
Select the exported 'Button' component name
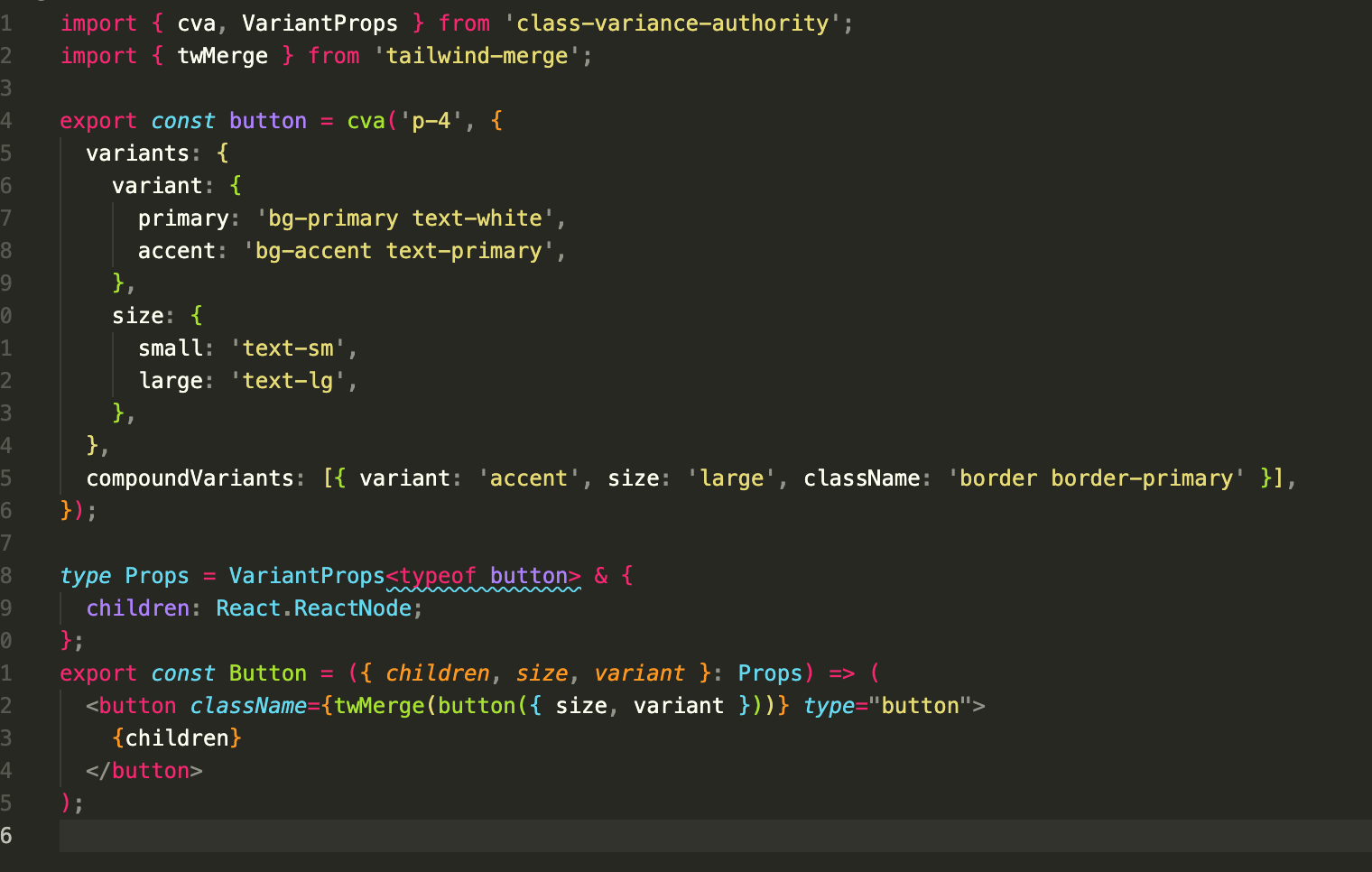click(x=267, y=673)
